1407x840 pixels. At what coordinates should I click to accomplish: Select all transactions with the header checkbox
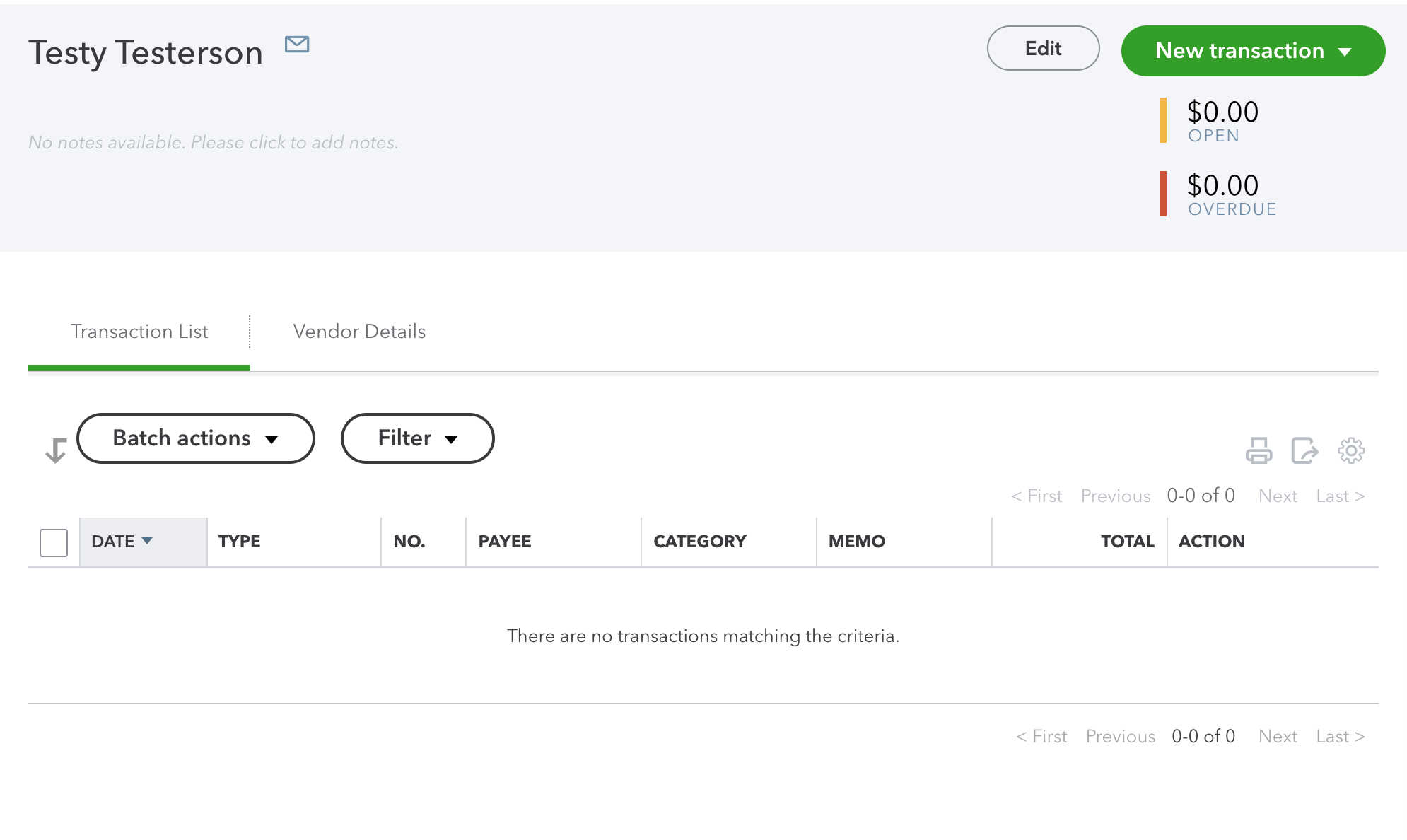[x=53, y=542]
